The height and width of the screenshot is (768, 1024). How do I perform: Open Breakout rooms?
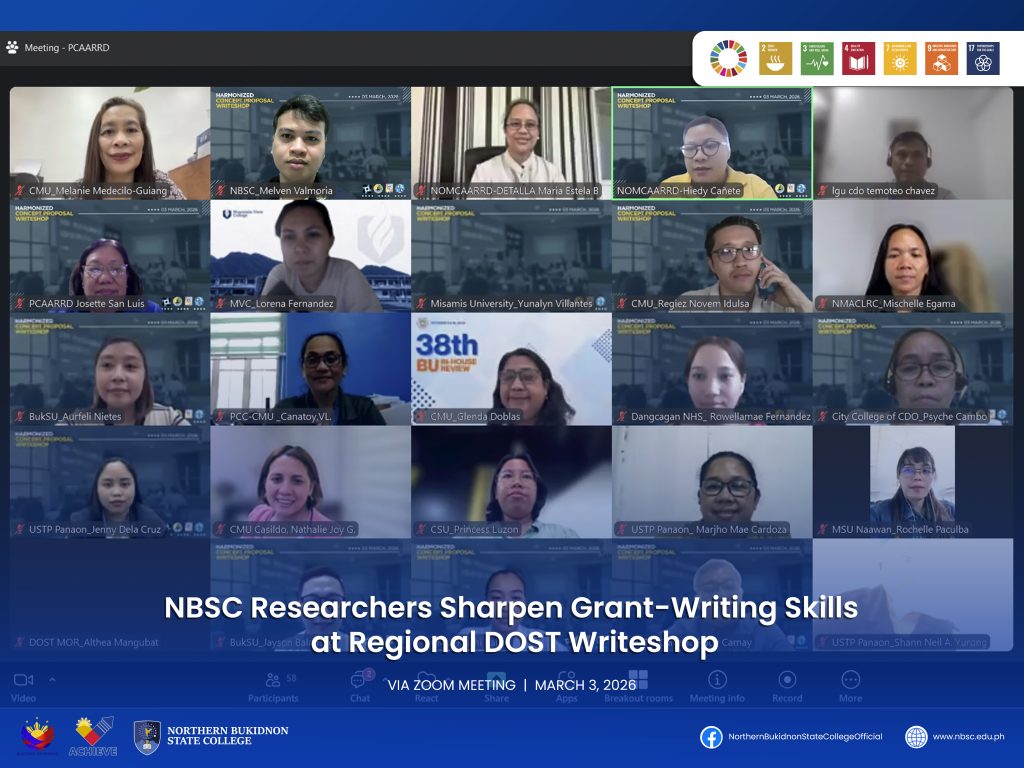click(639, 686)
